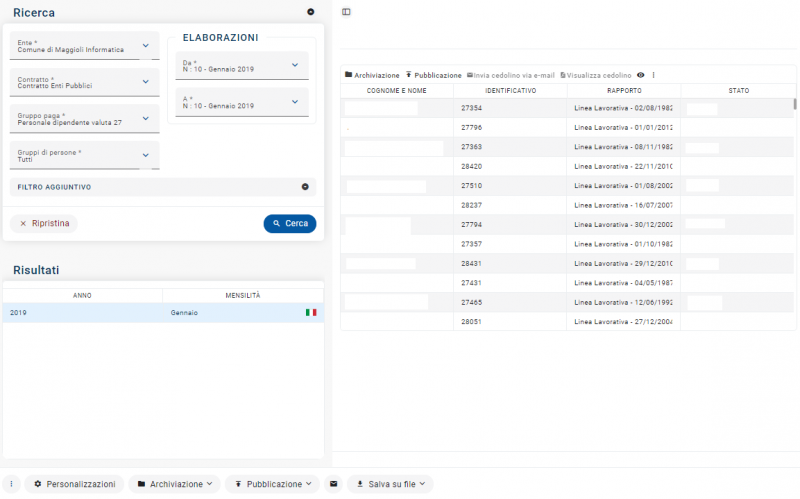Image resolution: width=800 pixels, height=499 pixels.
Task: Sort by Mensilità column header
Action: click(243, 295)
